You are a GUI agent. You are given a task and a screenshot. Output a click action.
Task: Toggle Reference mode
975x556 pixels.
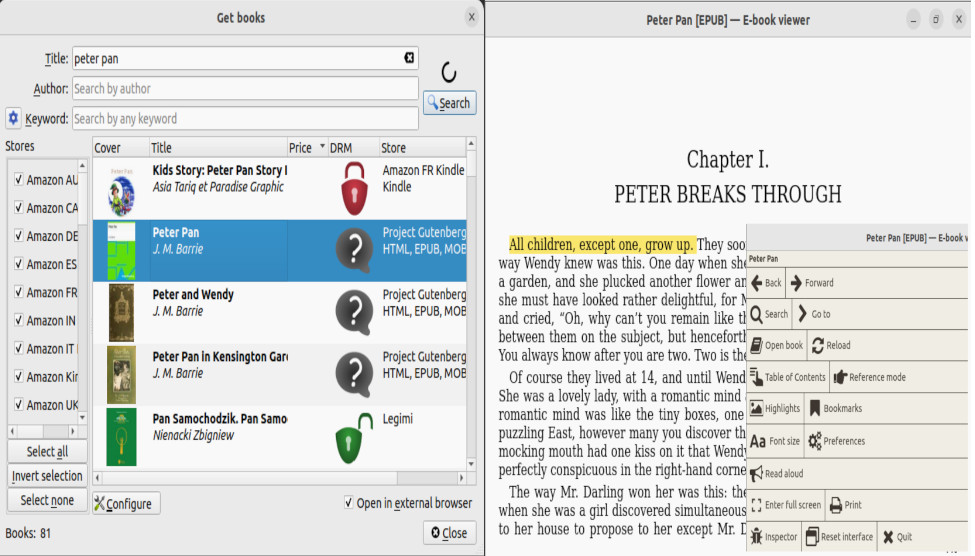click(869, 377)
